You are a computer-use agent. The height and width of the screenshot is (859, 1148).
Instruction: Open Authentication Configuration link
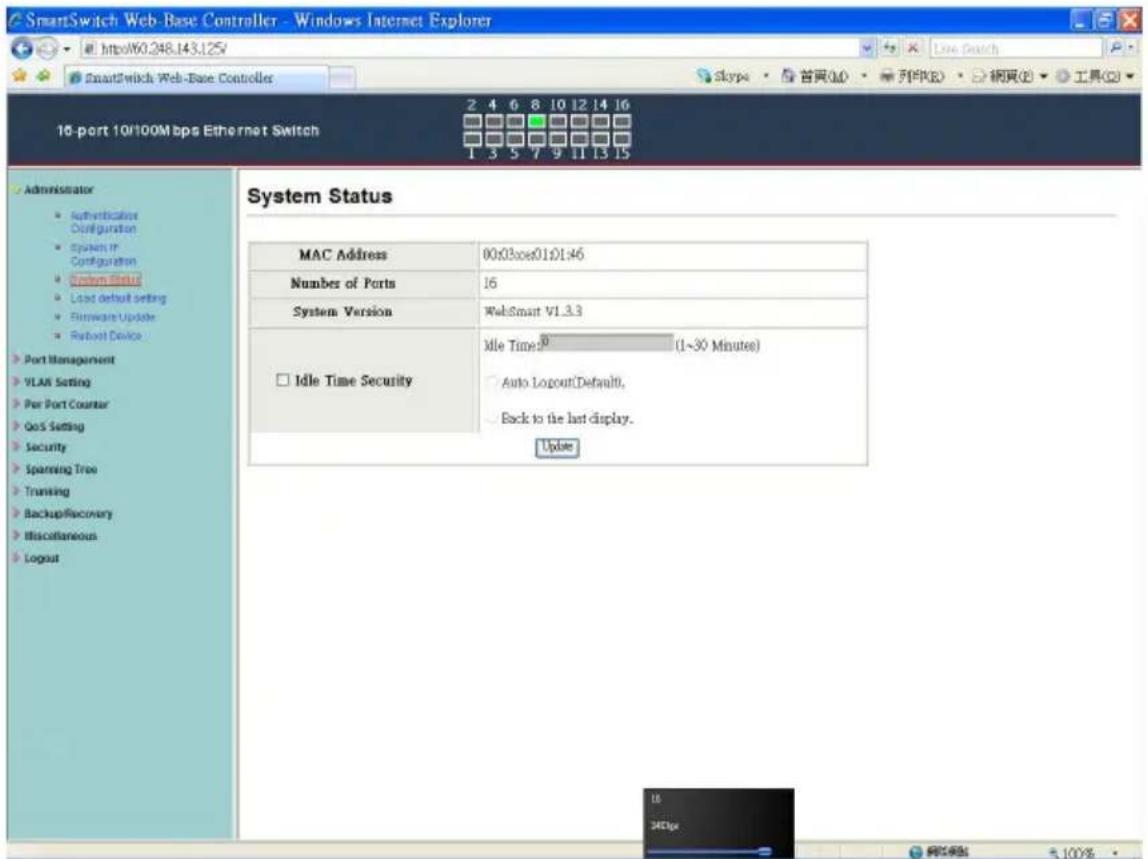(x=104, y=222)
